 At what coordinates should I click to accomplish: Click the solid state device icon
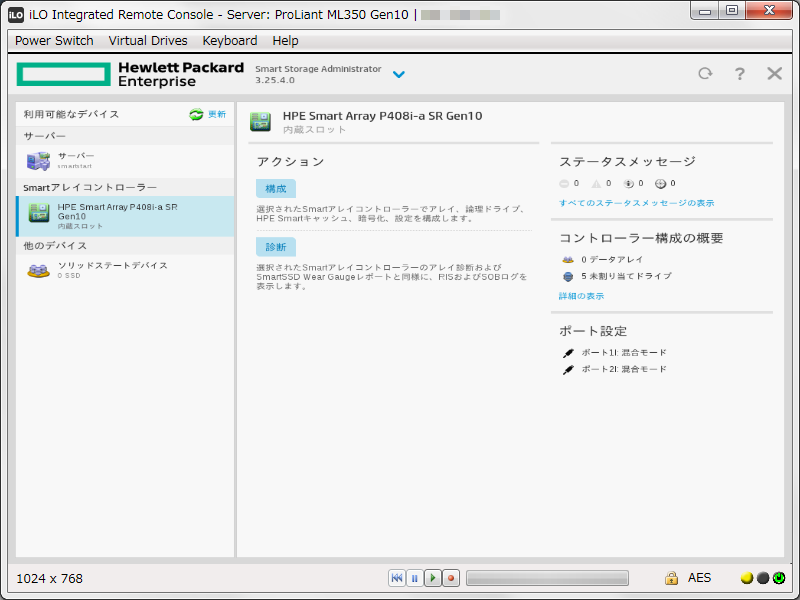[38, 270]
